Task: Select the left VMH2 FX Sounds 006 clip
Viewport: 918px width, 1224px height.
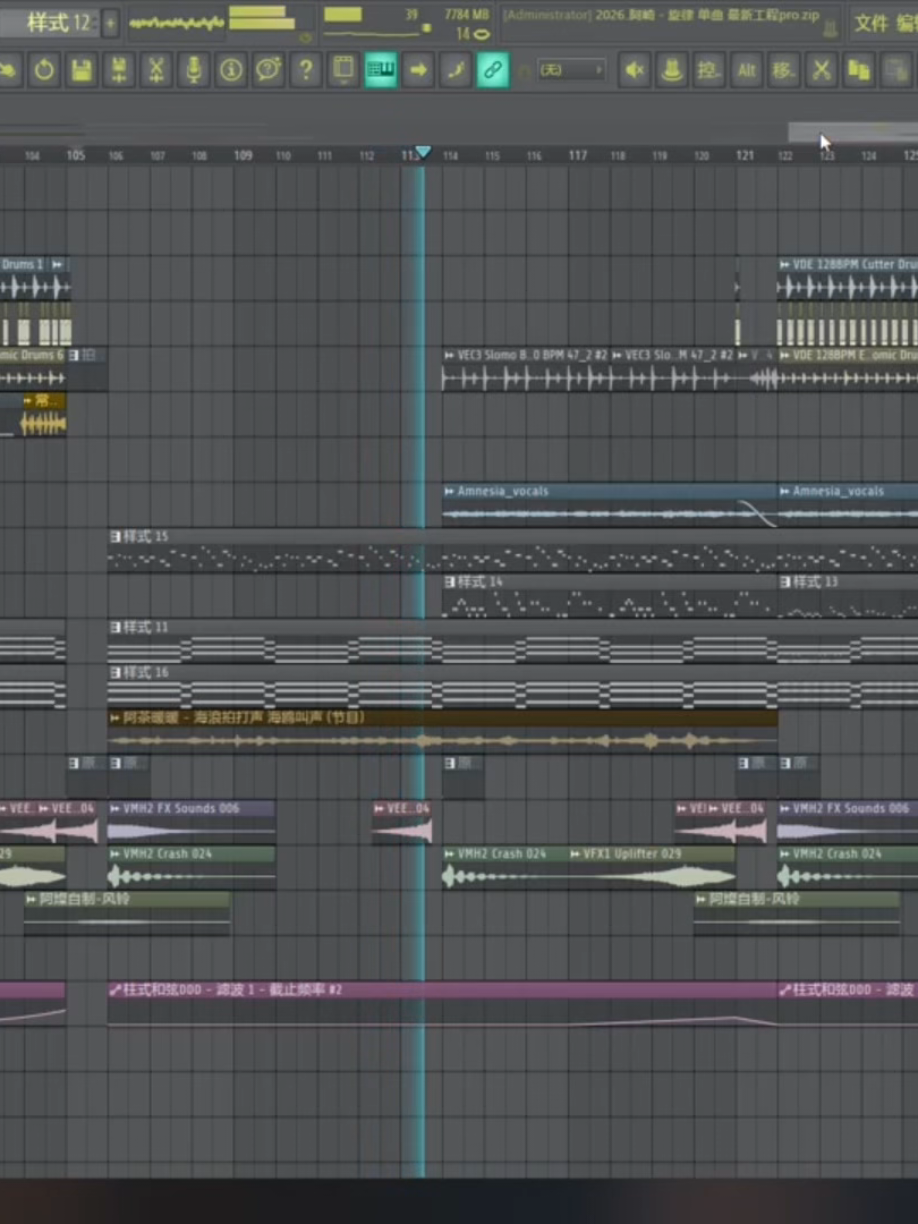Action: (x=192, y=823)
